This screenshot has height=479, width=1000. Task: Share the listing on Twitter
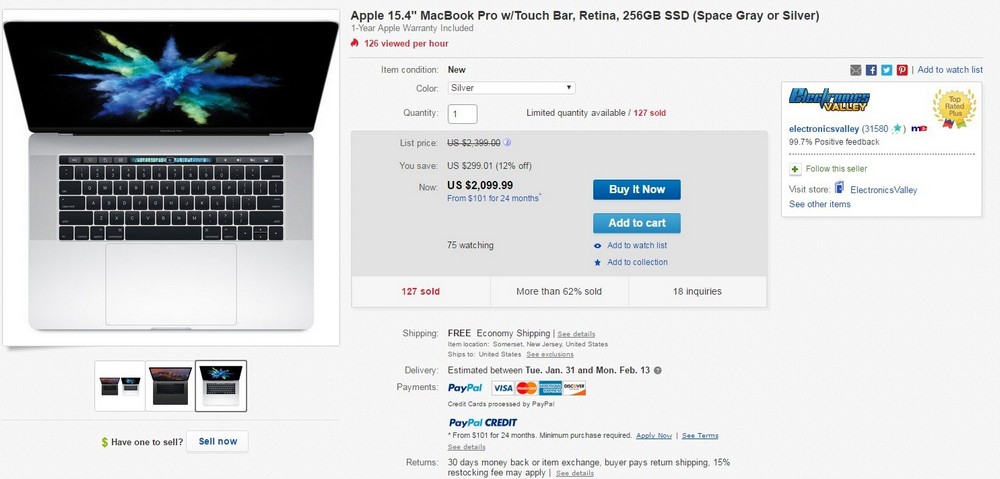(x=886, y=70)
